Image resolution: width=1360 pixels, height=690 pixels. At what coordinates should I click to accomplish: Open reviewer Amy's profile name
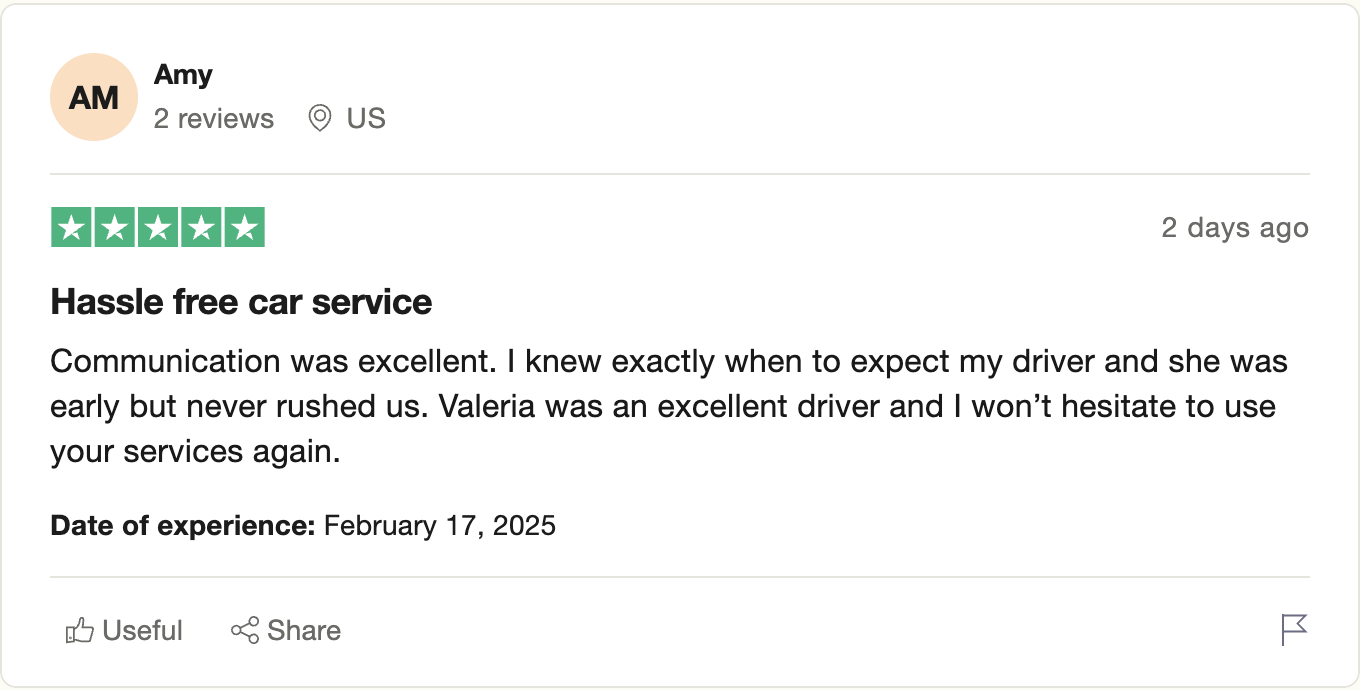tap(183, 75)
